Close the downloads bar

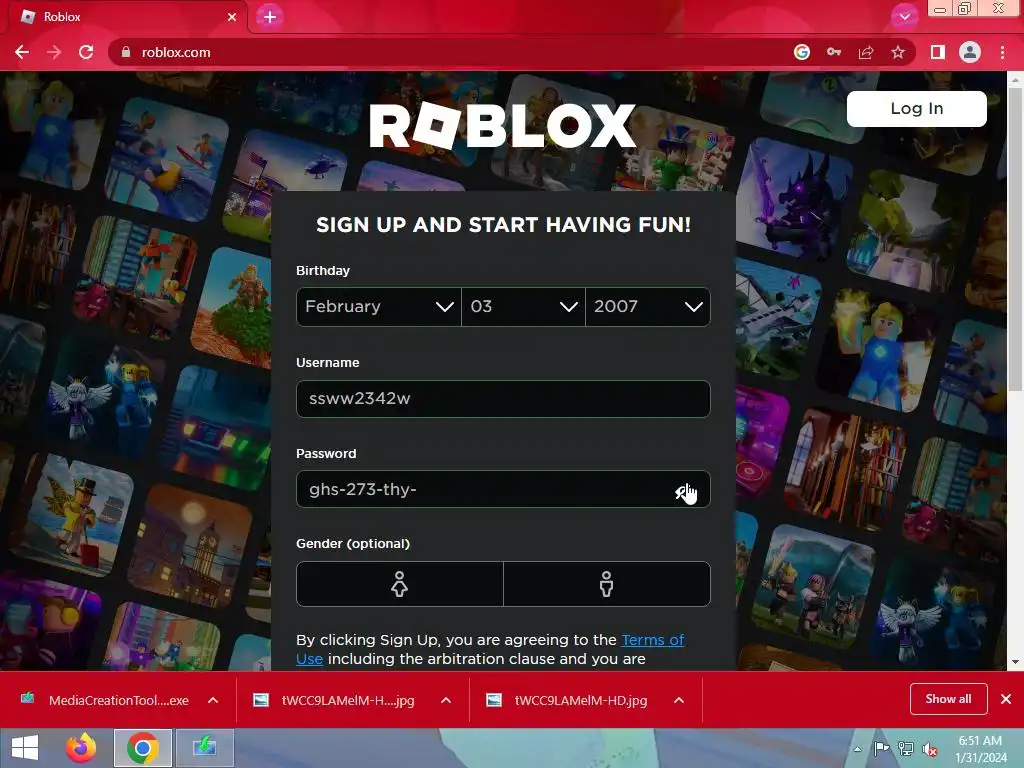pyautogui.click(x=1006, y=699)
